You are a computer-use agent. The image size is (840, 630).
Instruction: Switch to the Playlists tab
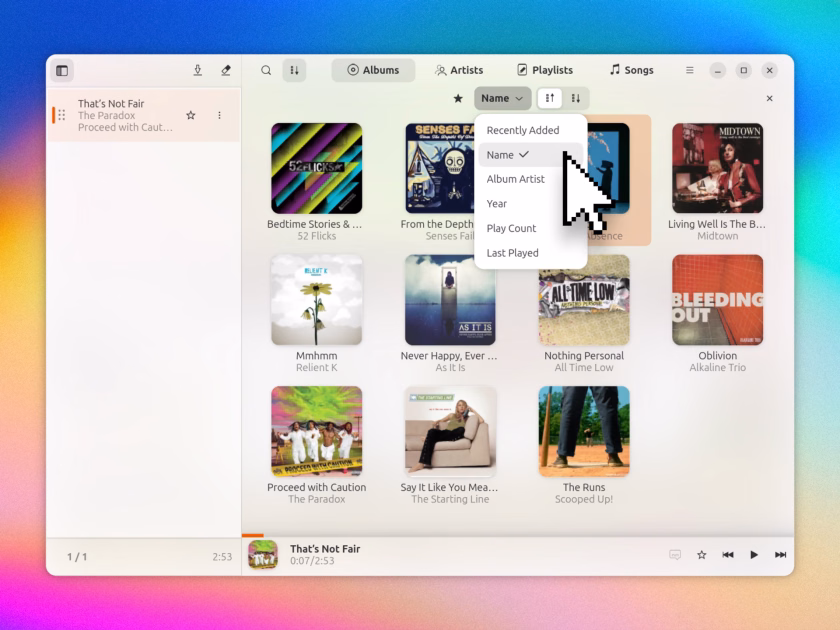point(545,70)
